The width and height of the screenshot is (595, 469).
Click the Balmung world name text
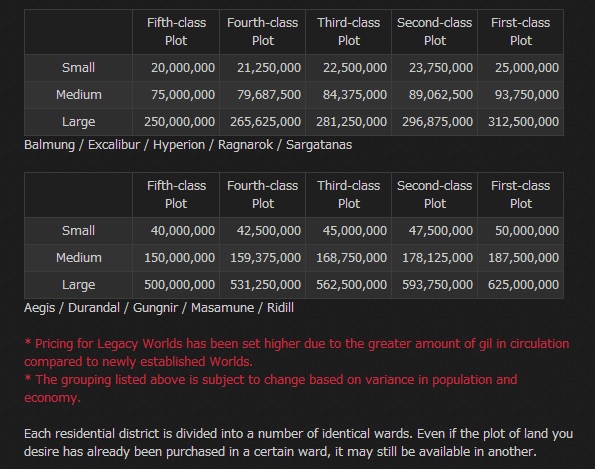coord(49,145)
